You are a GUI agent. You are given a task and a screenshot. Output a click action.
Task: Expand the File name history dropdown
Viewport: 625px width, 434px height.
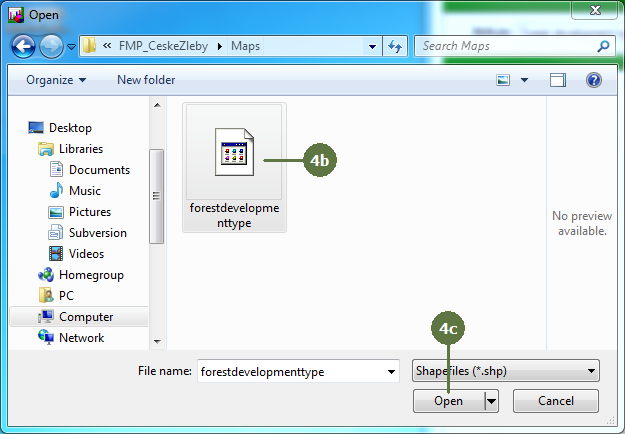pyautogui.click(x=391, y=371)
